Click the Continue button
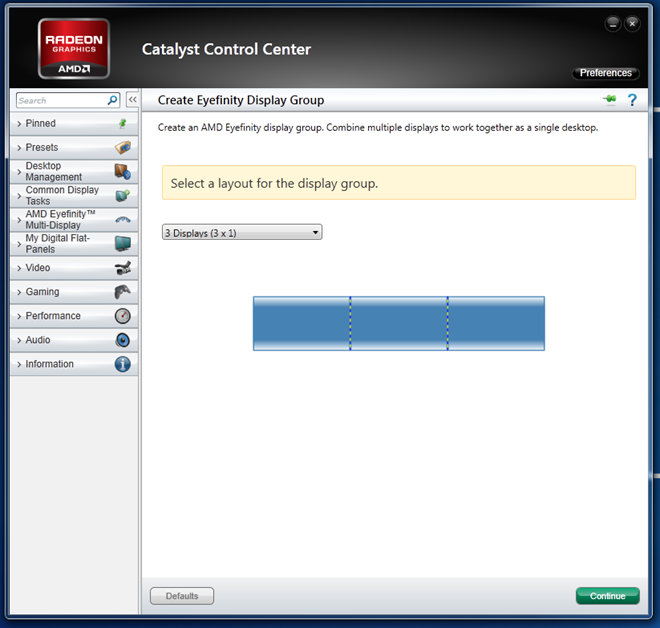This screenshot has width=660, height=628. pos(607,596)
